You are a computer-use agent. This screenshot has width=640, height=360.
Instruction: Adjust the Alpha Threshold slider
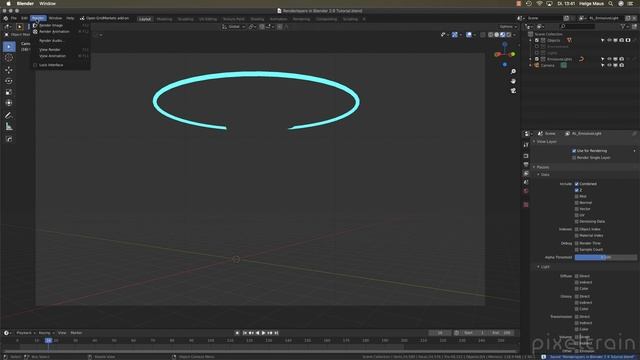coord(606,258)
